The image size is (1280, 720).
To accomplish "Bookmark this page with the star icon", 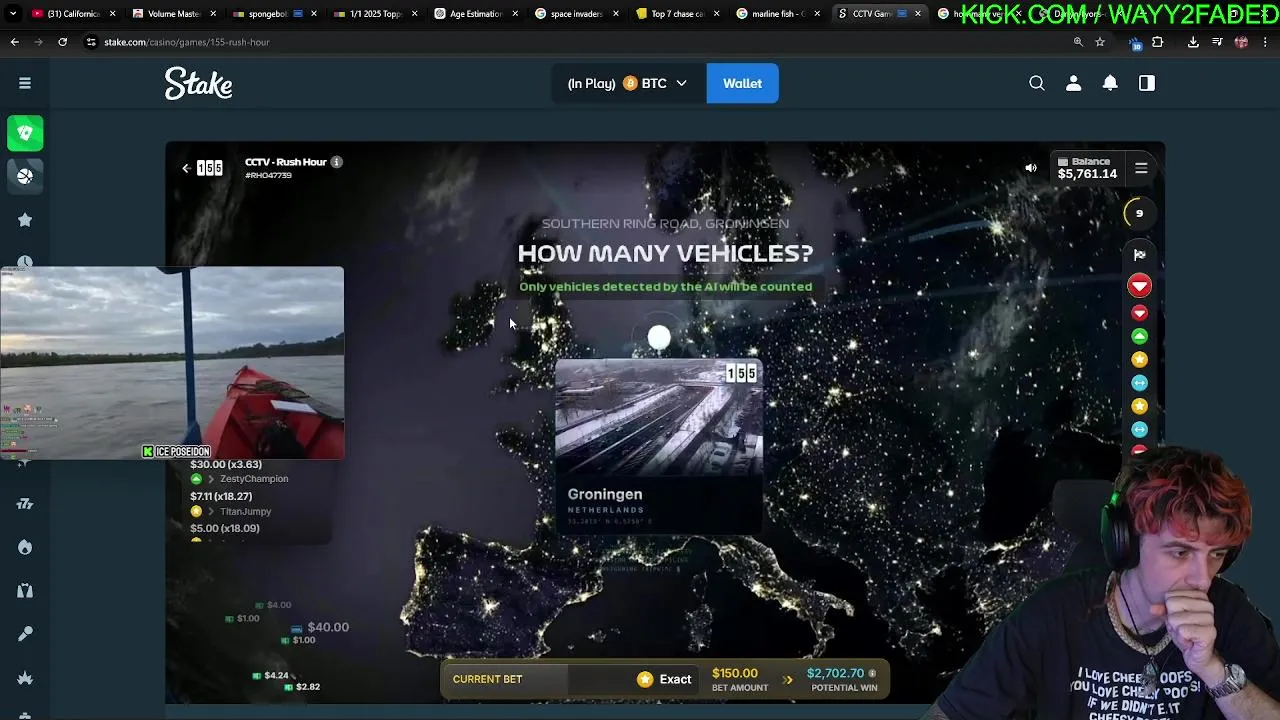I will click(x=1100, y=42).
